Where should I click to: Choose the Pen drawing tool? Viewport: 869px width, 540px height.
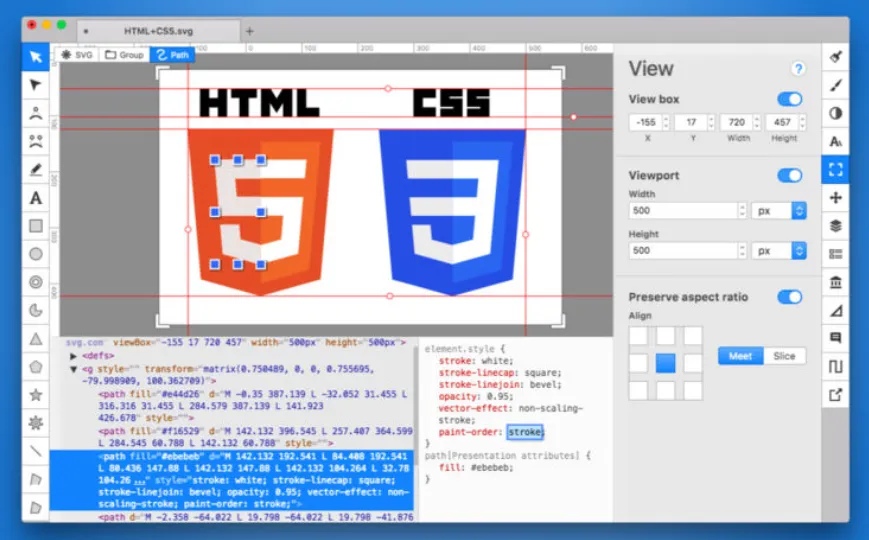coord(35,170)
